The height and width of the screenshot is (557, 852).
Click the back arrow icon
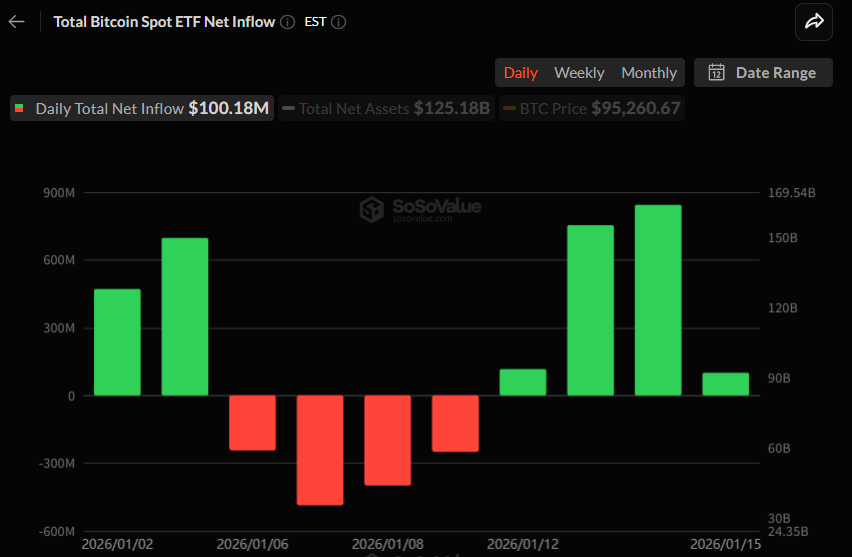(x=16, y=21)
